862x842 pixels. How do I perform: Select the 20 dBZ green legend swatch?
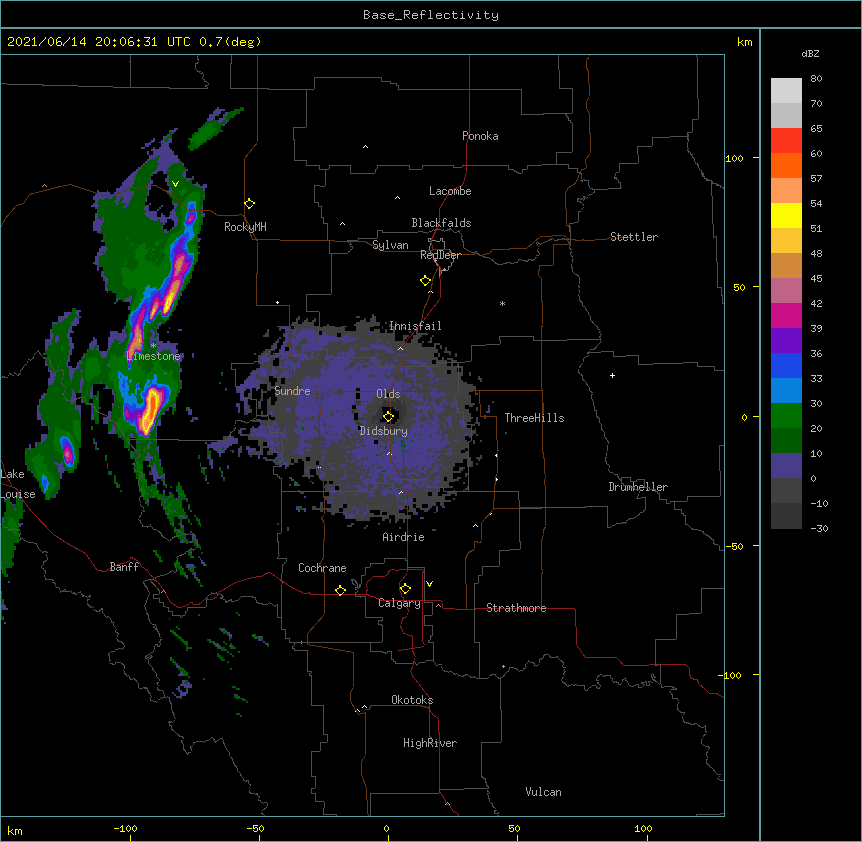[786, 440]
